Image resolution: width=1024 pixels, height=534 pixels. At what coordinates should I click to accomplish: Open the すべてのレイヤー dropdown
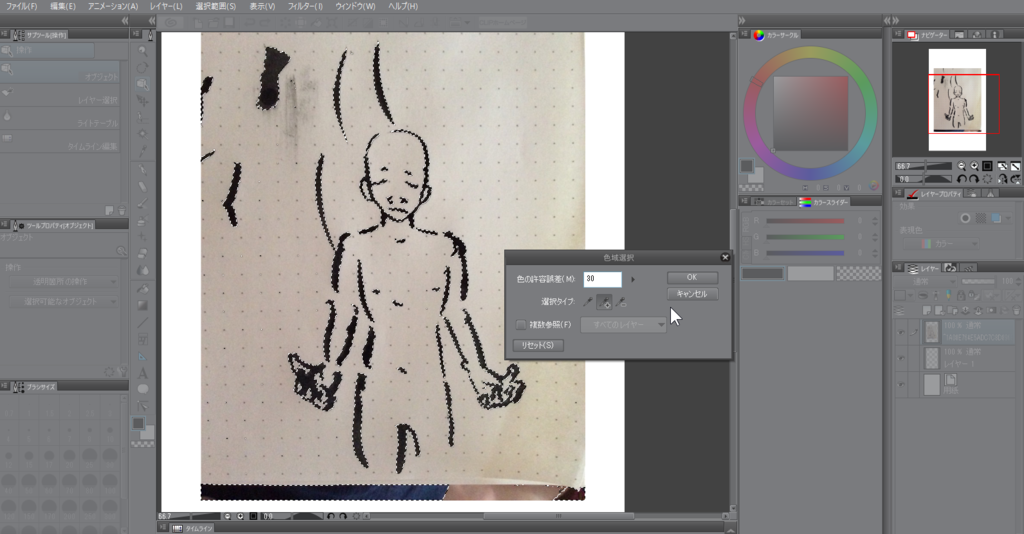click(623, 324)
